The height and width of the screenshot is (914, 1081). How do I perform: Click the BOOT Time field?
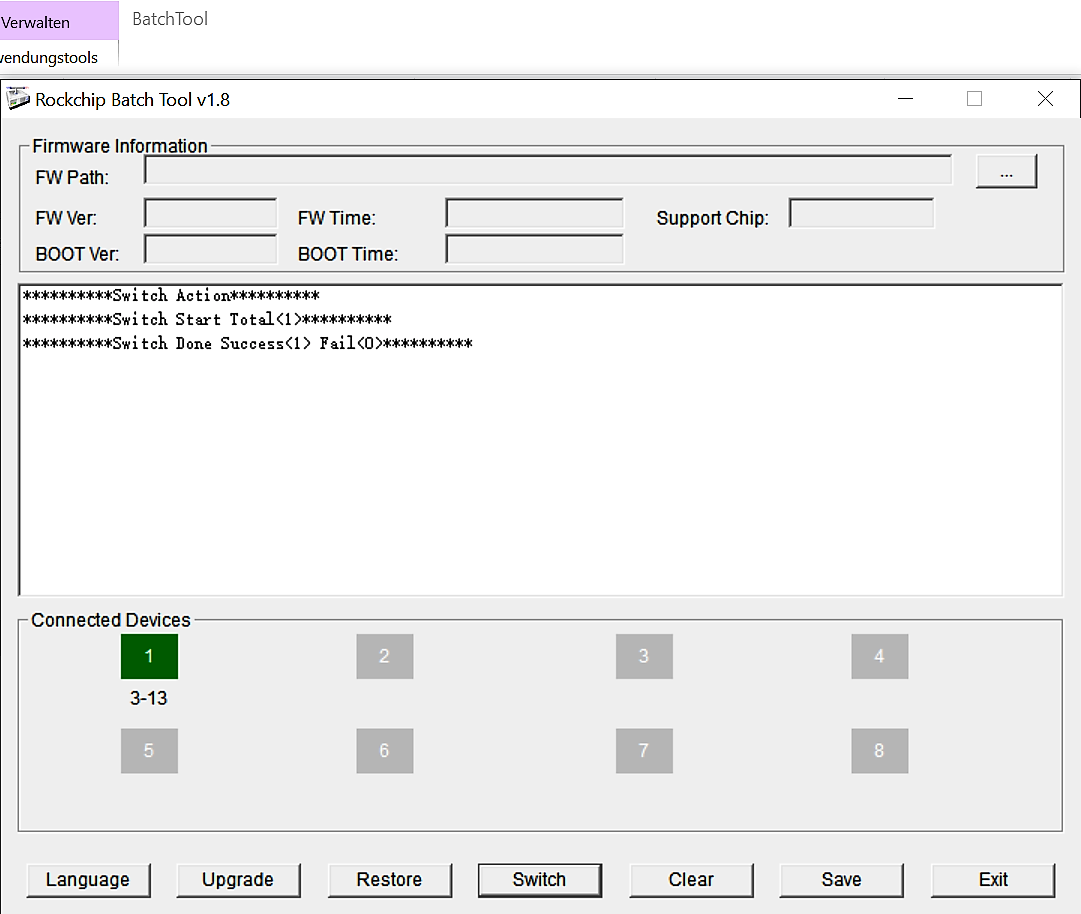pyautogui.click(x=534, y=249)
